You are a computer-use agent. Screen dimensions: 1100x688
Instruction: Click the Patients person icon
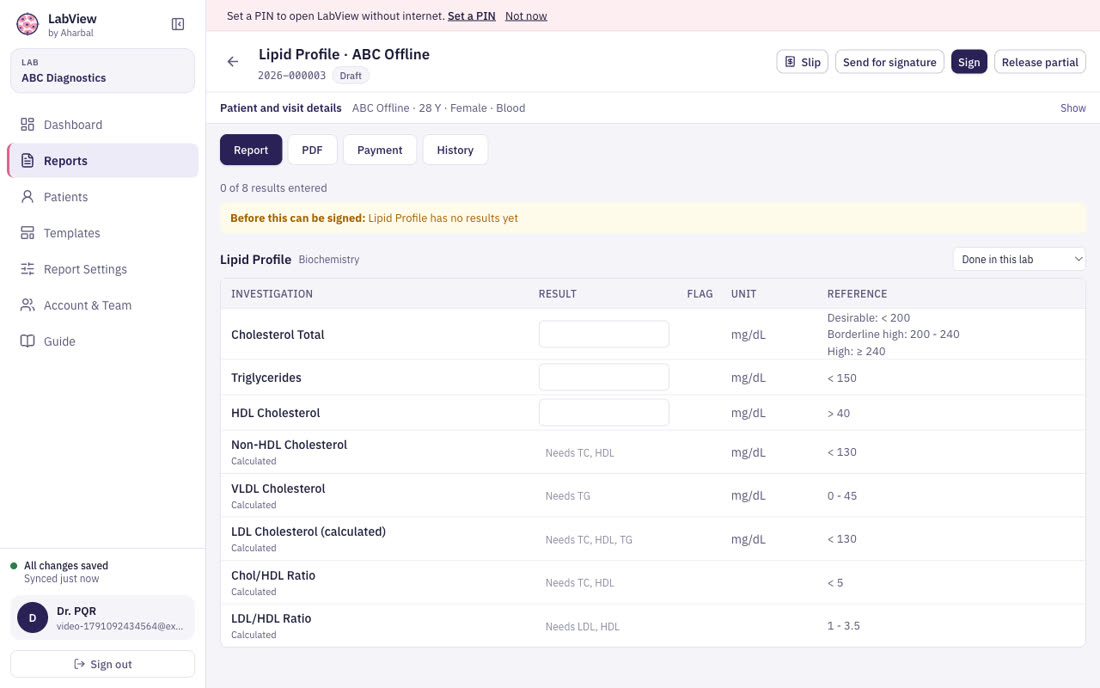27,197
